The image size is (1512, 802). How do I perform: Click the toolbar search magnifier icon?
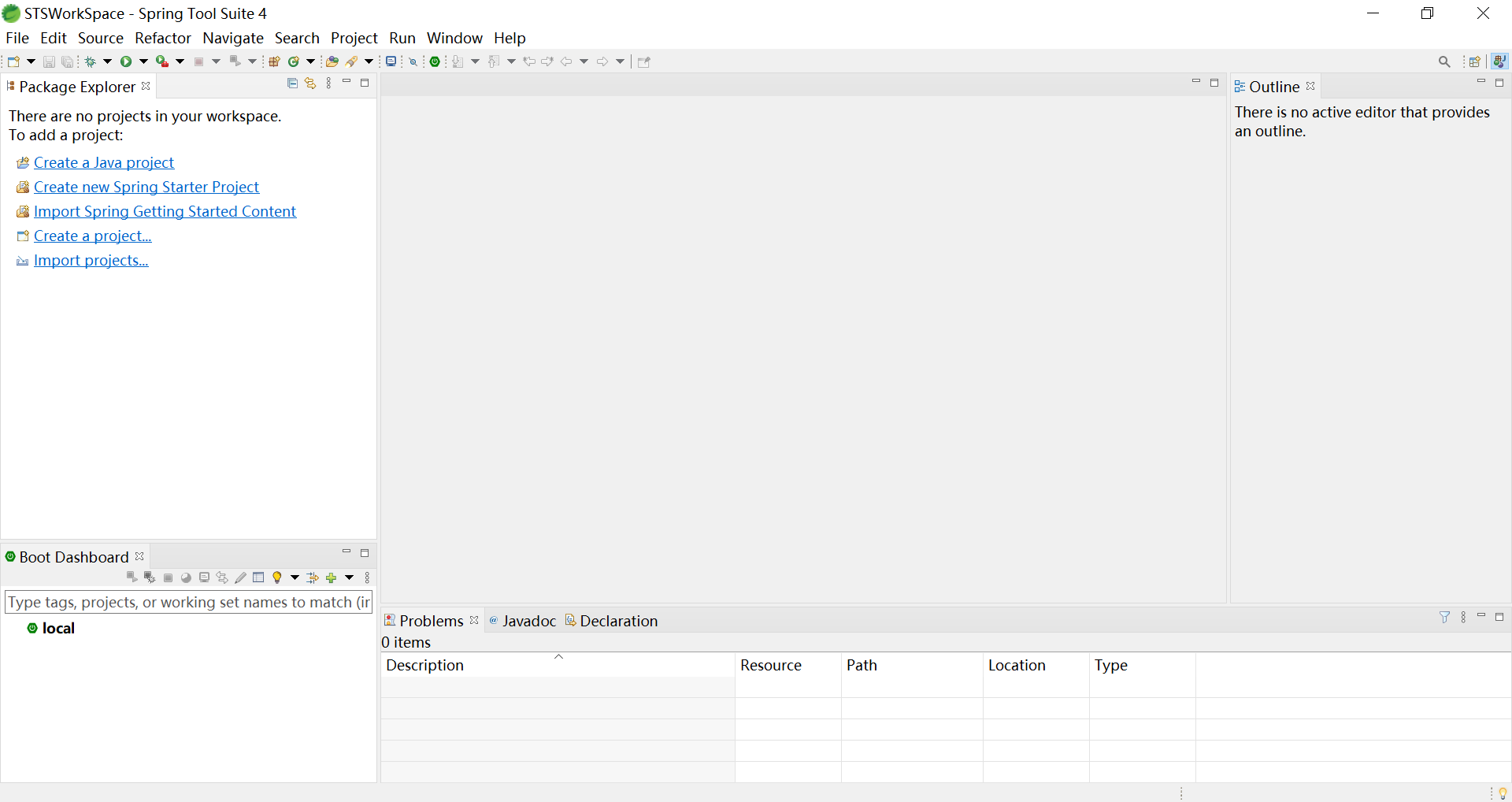(1443, 61)
